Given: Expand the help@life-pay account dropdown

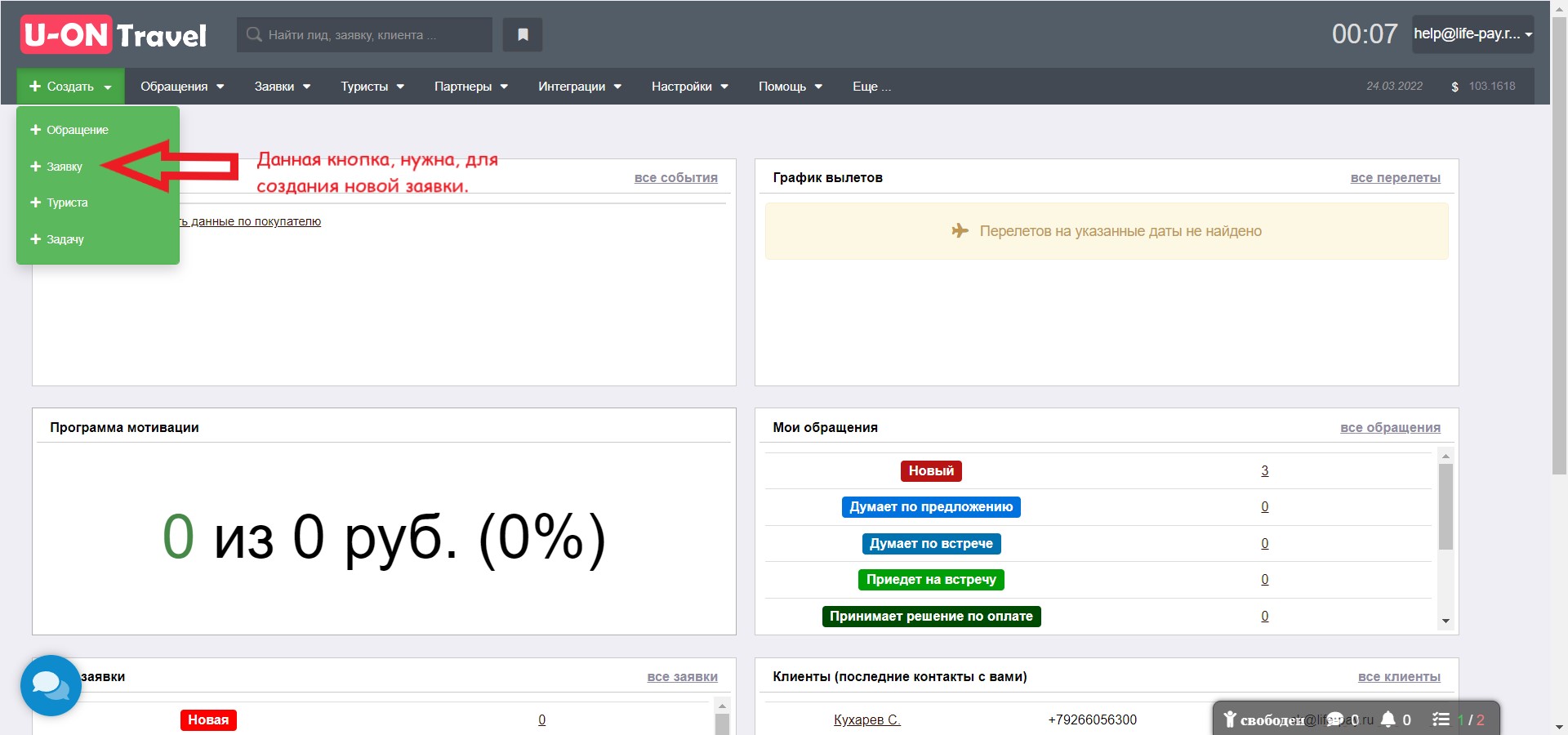Looking at the screenshot, I should 1472,34.
